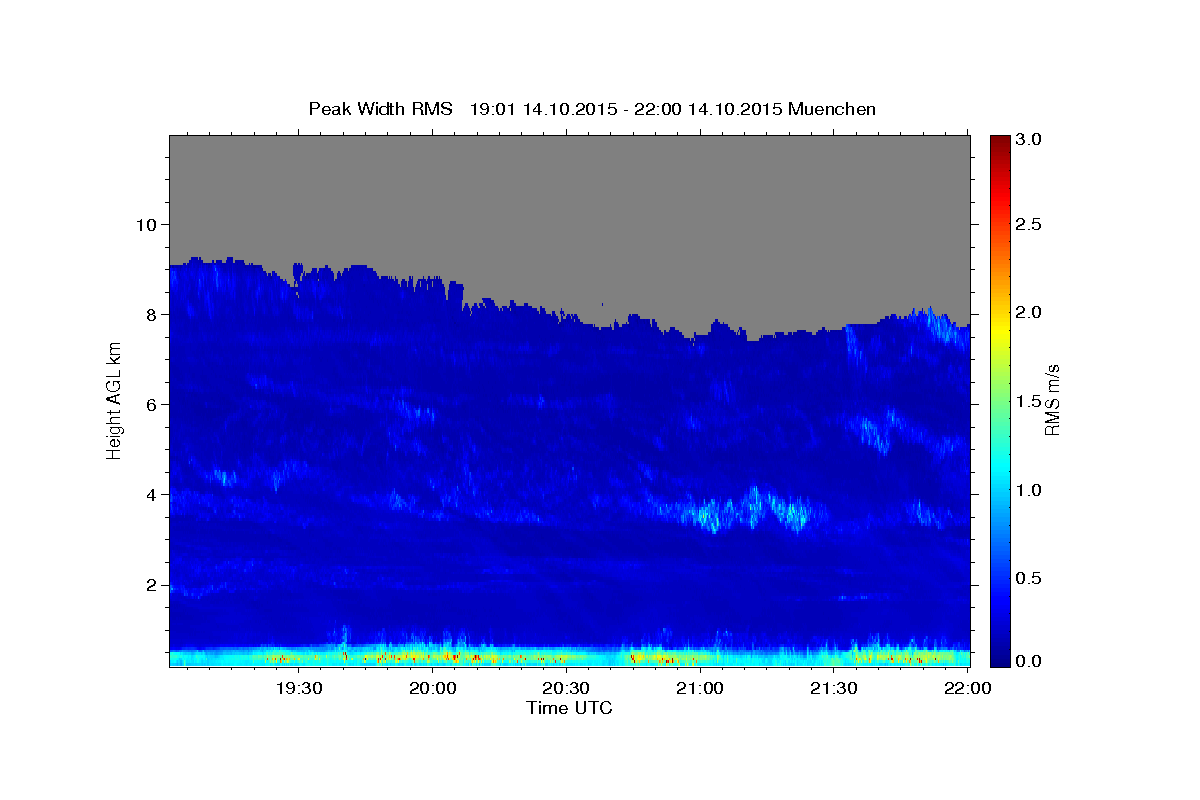This screenshot has width=1200, height=800.
Task: Click the height tick label 2
Action: click(154, 585)
